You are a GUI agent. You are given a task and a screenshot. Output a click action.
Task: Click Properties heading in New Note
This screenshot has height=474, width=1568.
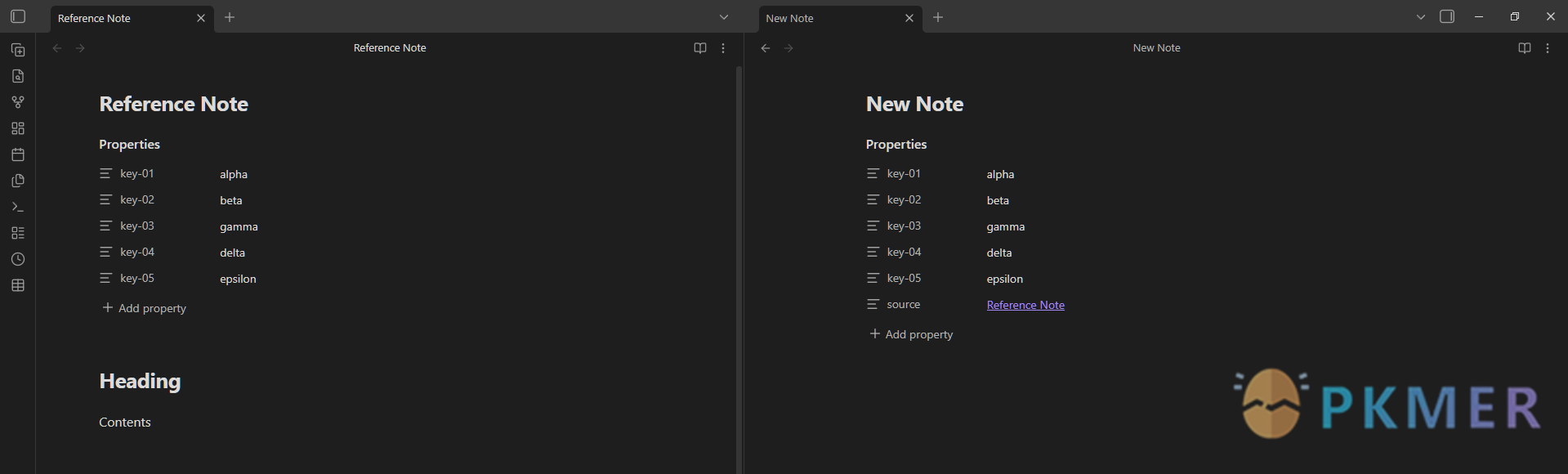pyautogui.click(x=896, y=145)
